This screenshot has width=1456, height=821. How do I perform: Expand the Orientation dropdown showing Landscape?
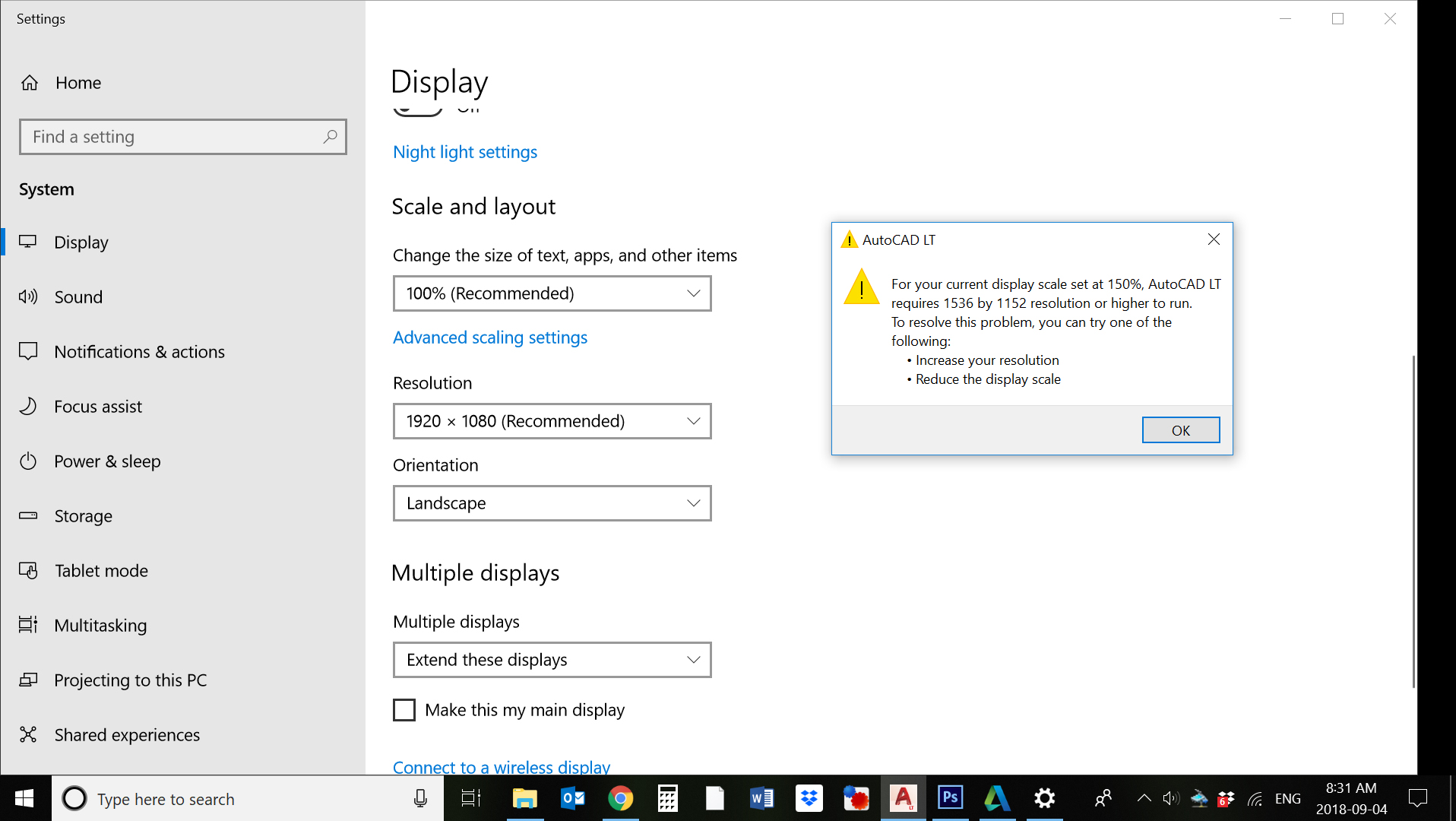coord(552,502)
